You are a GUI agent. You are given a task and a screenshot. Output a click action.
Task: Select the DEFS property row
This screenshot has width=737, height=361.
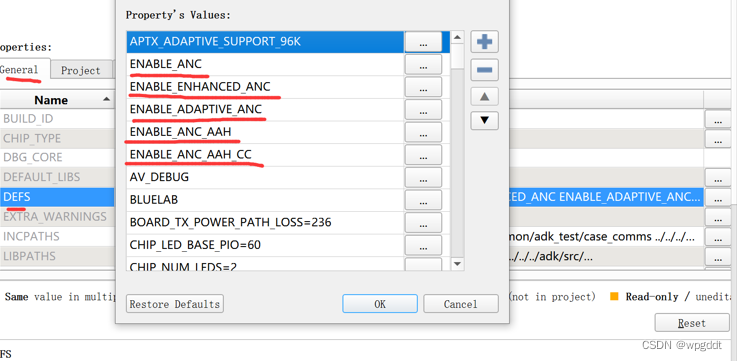(57, 197)
